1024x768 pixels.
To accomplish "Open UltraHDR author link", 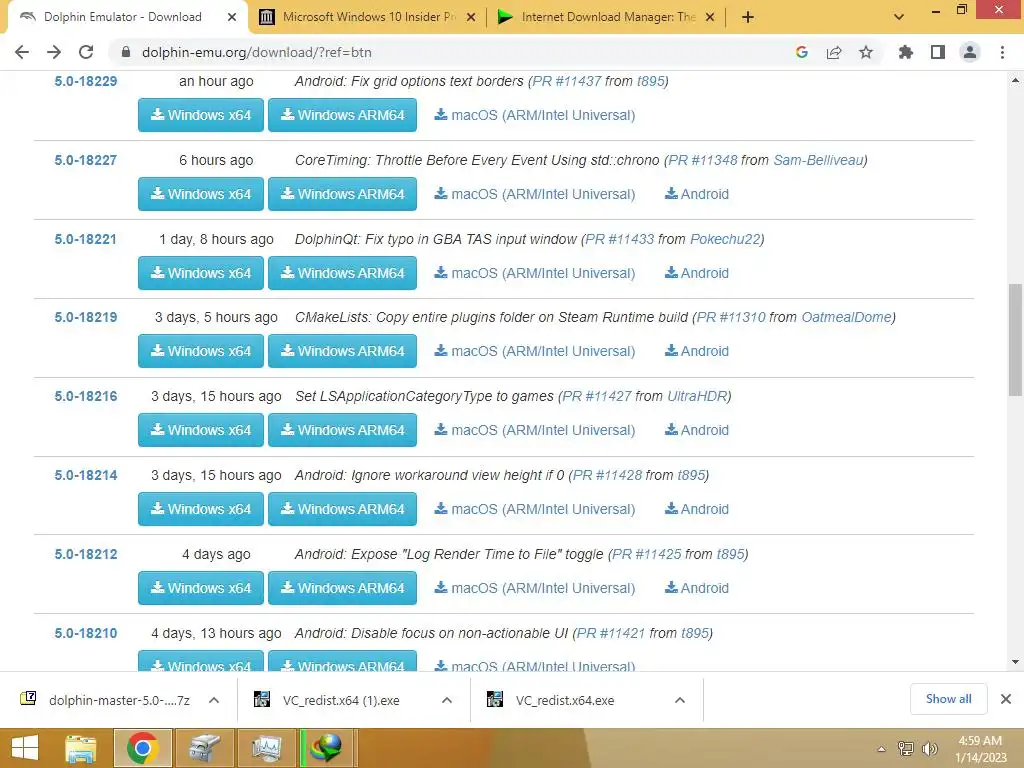I will point(697,396).
